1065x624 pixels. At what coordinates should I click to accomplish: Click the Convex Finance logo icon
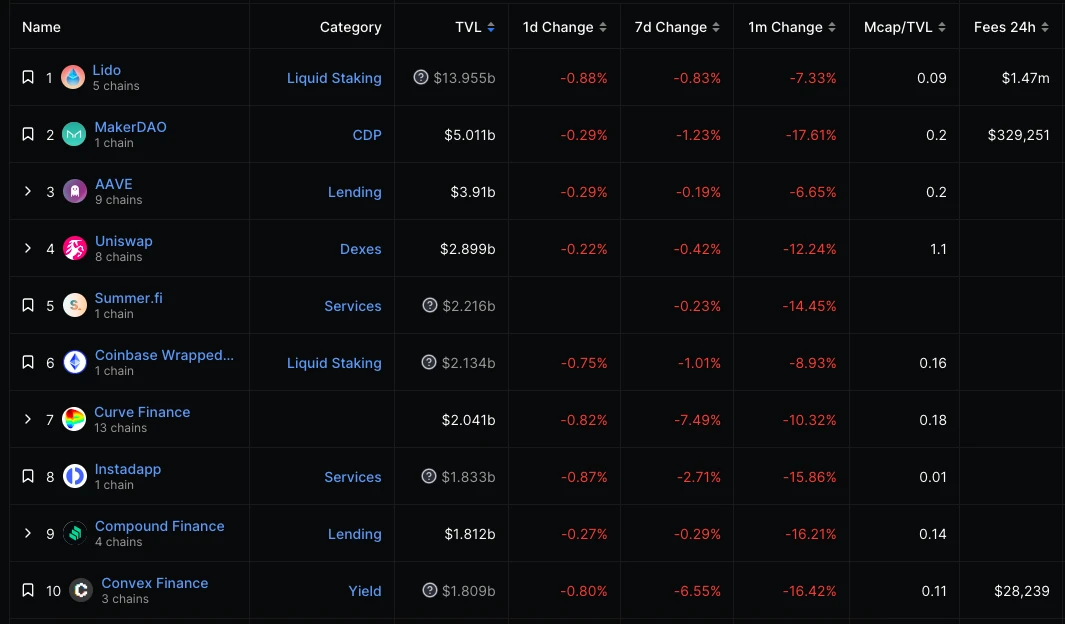pos(81,590)
